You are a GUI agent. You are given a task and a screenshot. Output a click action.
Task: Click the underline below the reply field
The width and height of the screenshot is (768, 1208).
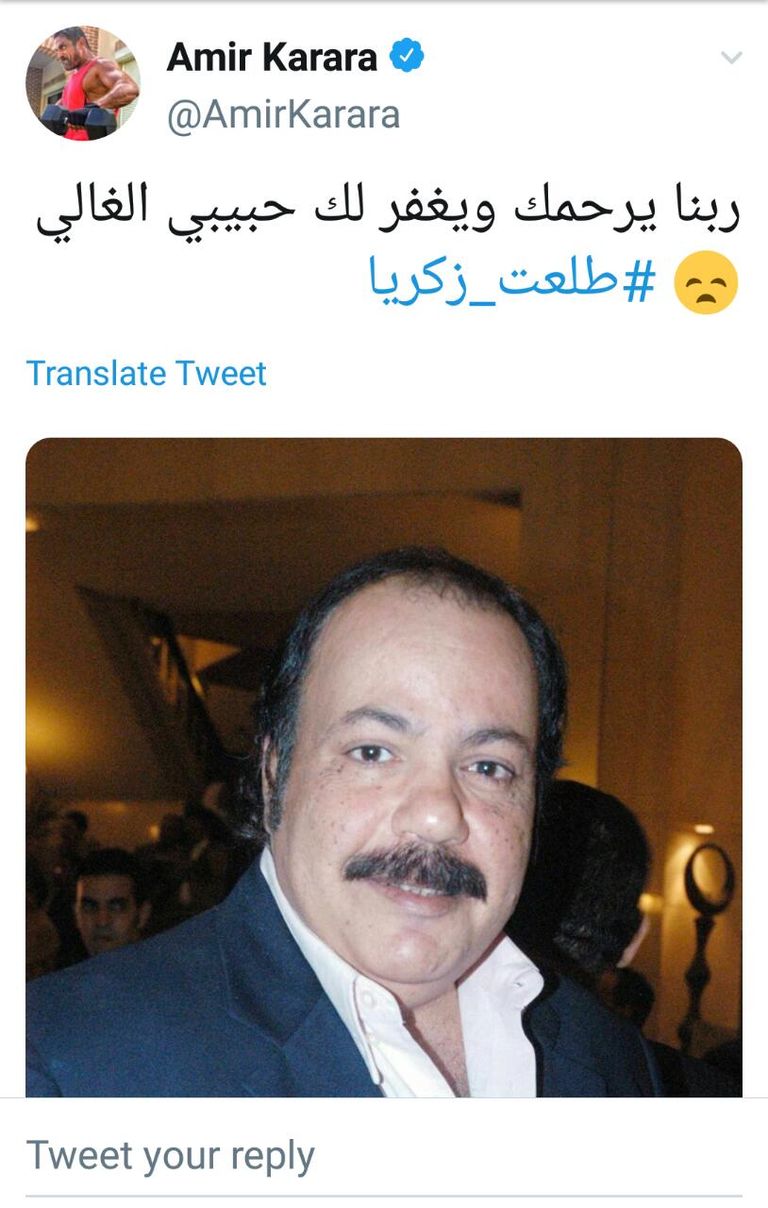(x=384, y=1195)
